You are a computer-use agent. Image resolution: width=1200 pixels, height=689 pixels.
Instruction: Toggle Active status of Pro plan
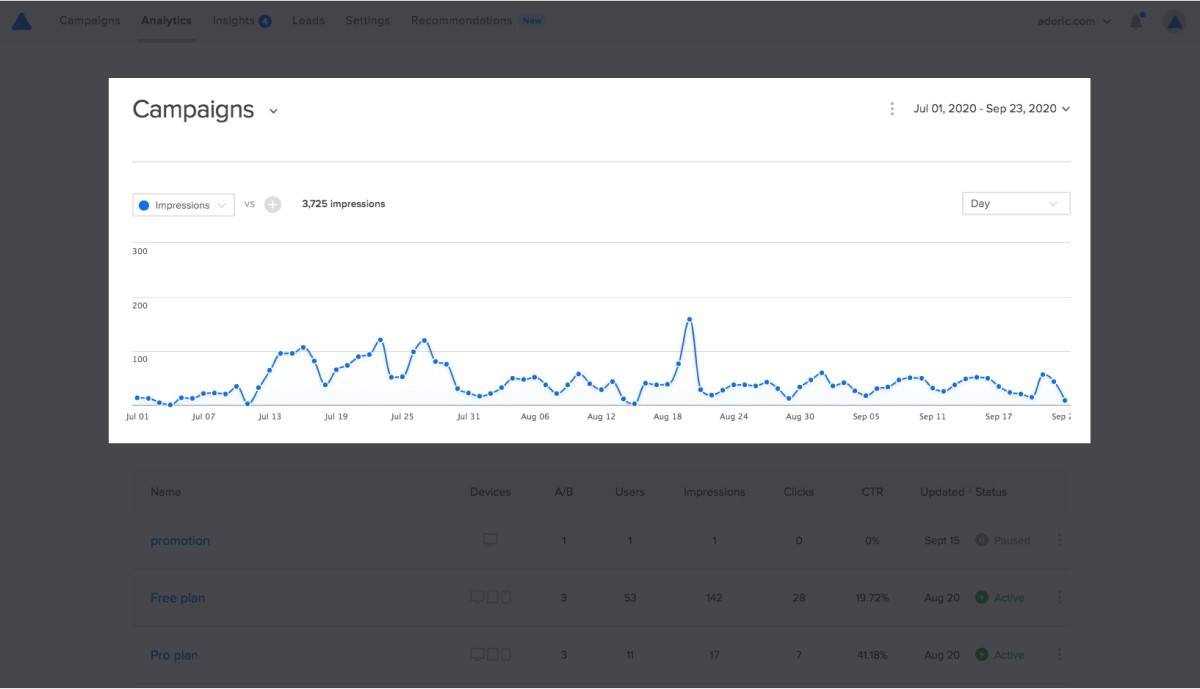coord(1000,654)
